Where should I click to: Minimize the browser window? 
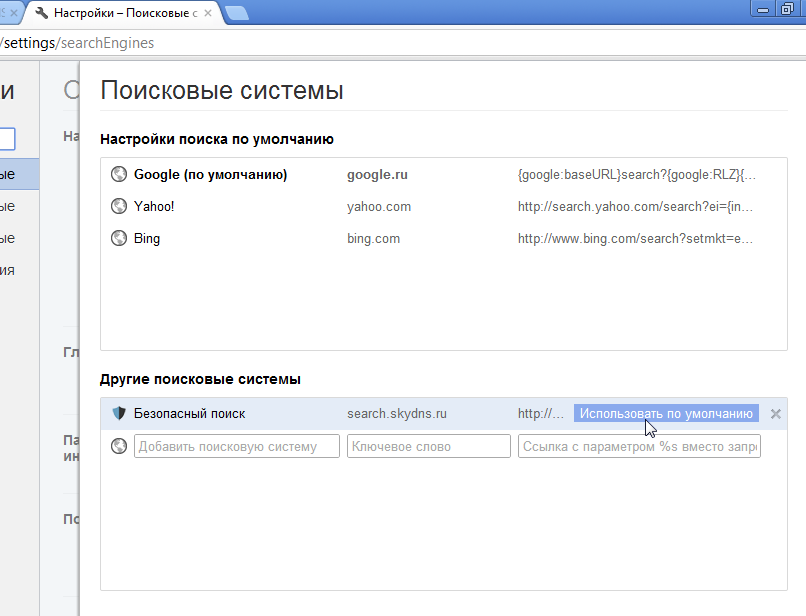click(763, 9)
